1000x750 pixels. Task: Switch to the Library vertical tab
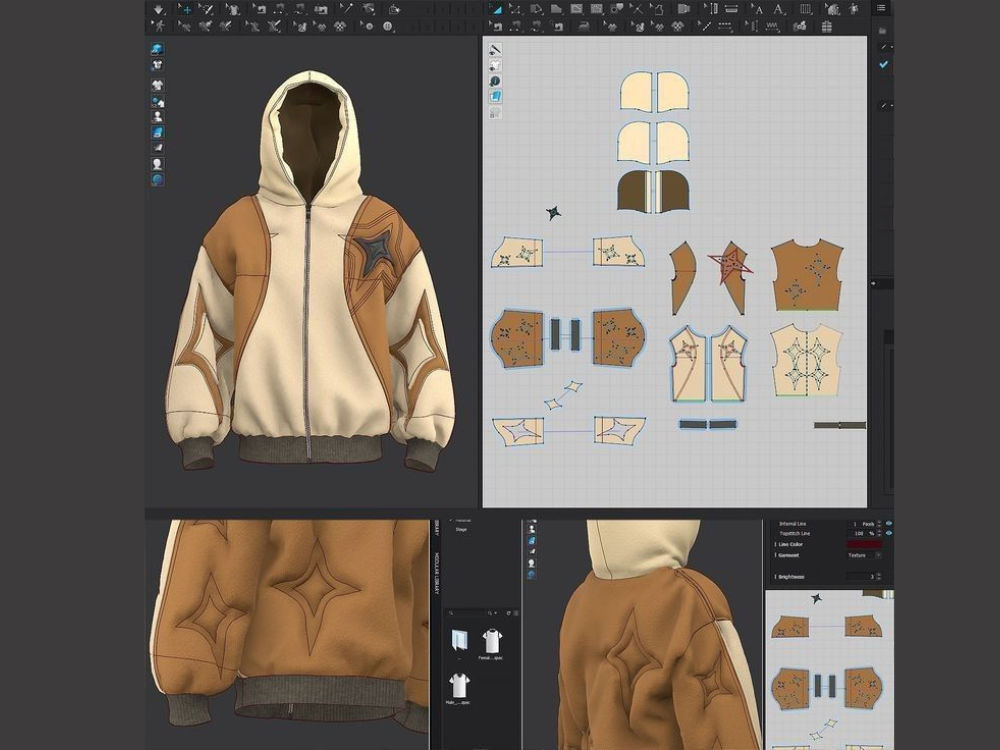[437, 527]
